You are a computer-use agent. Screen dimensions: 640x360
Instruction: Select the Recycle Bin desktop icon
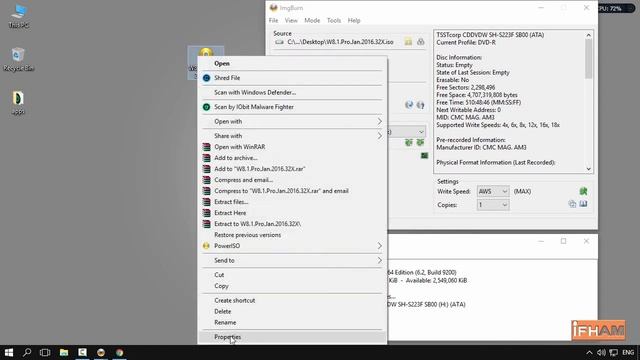(18, 60)
